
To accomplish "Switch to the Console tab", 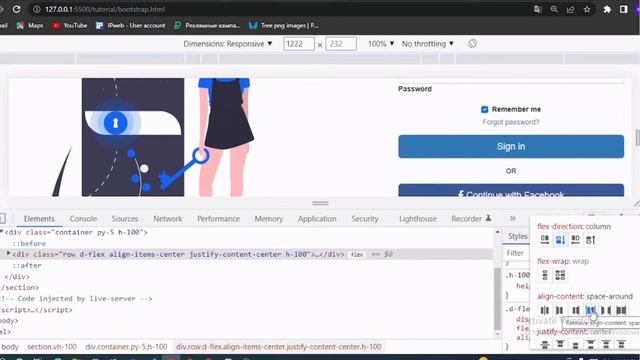I will (x=83, y=219).
